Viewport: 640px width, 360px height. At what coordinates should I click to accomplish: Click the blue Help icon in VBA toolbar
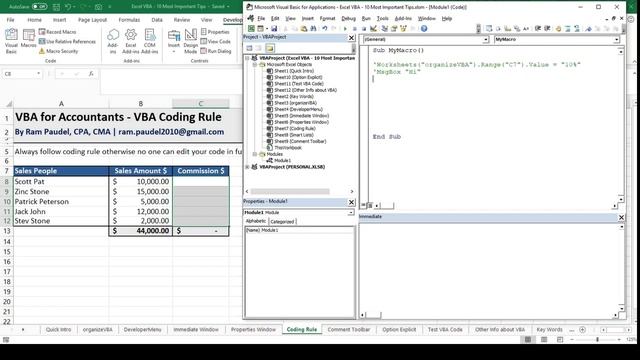pyautogui.click(x=424, y=29)
